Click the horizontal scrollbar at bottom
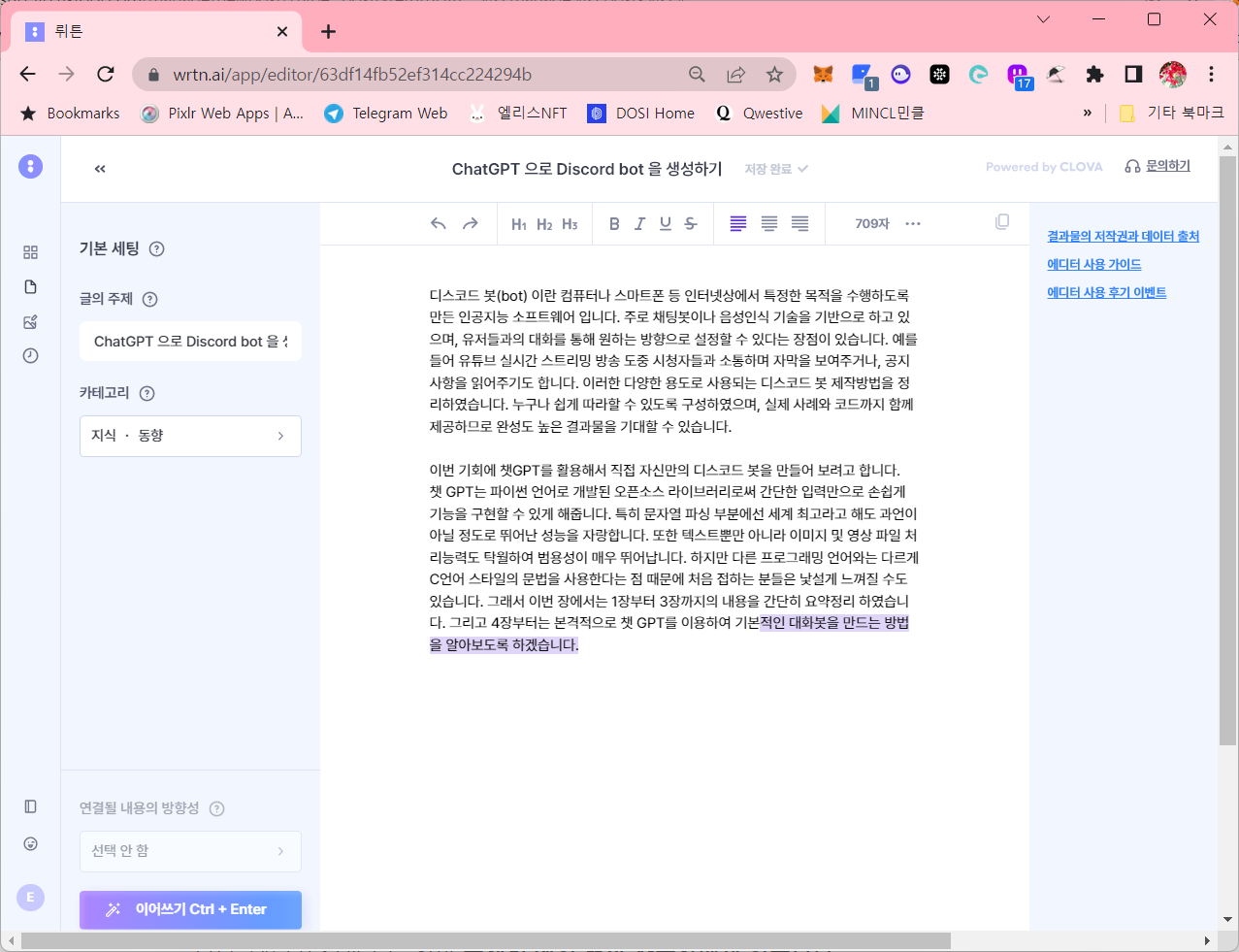The image size is (1239, 952). click(486, 940)
